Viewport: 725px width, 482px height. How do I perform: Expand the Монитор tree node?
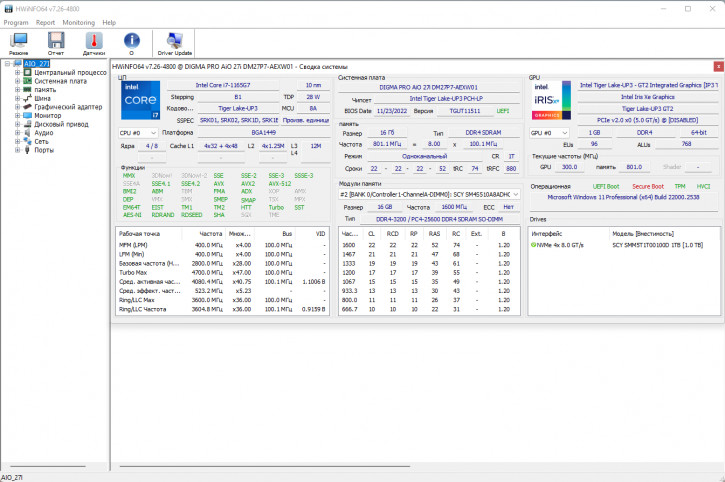tap(18, 115)
